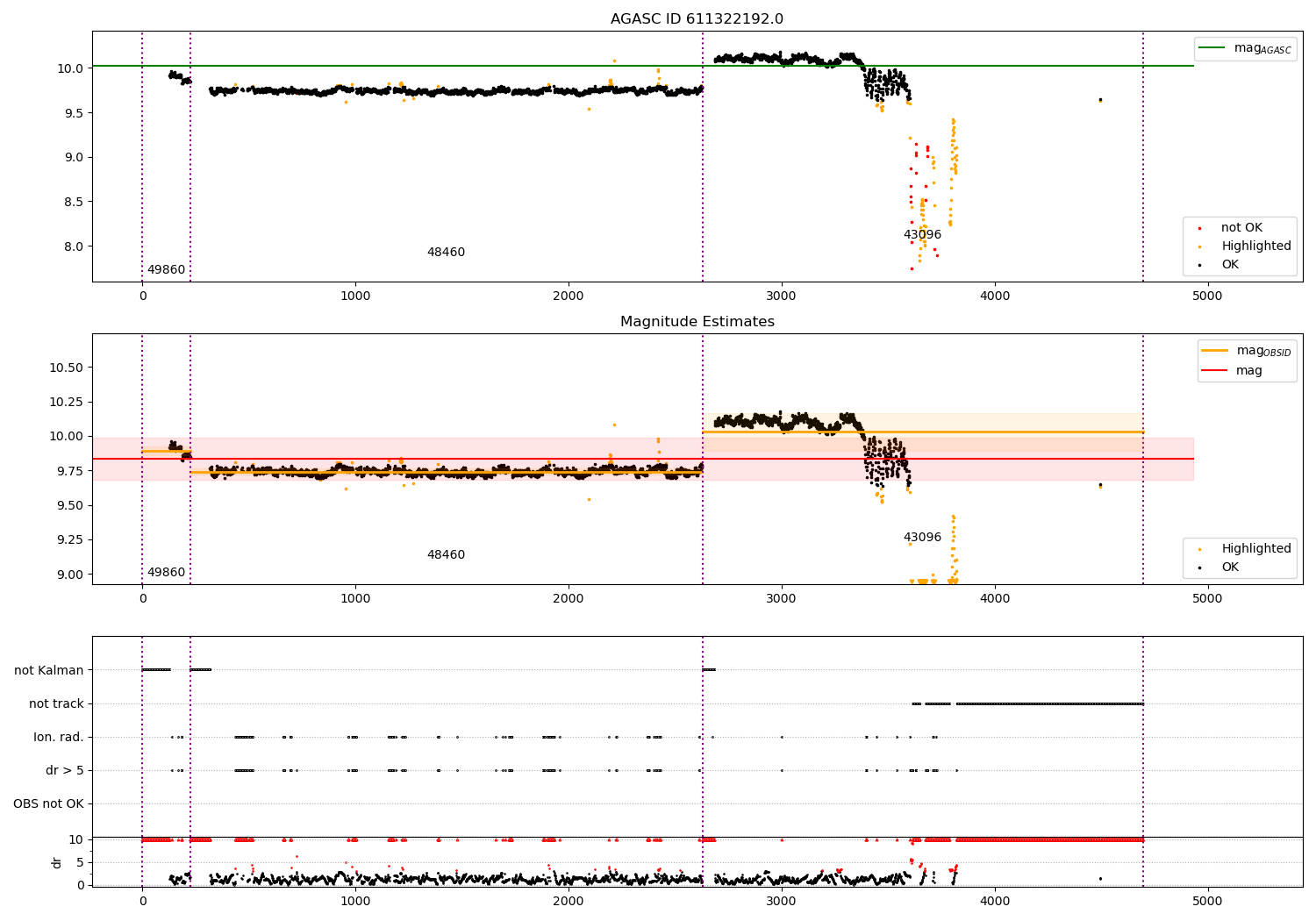Click x-tick '3000' under the top plot
This screenshot has width=1316, height=921.
782,296
